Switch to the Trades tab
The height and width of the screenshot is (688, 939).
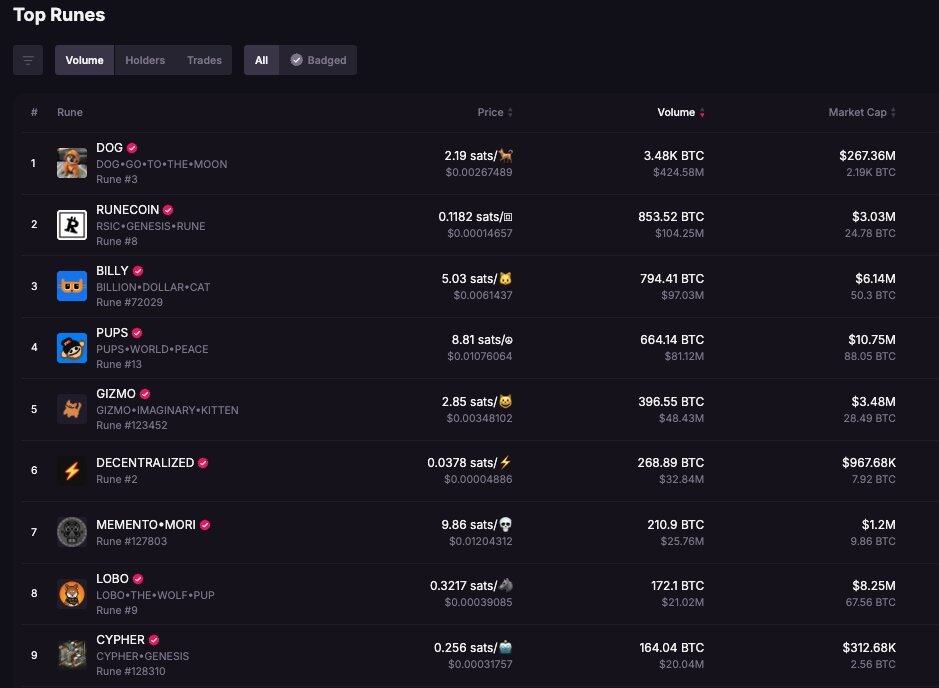tap(204, 60)
